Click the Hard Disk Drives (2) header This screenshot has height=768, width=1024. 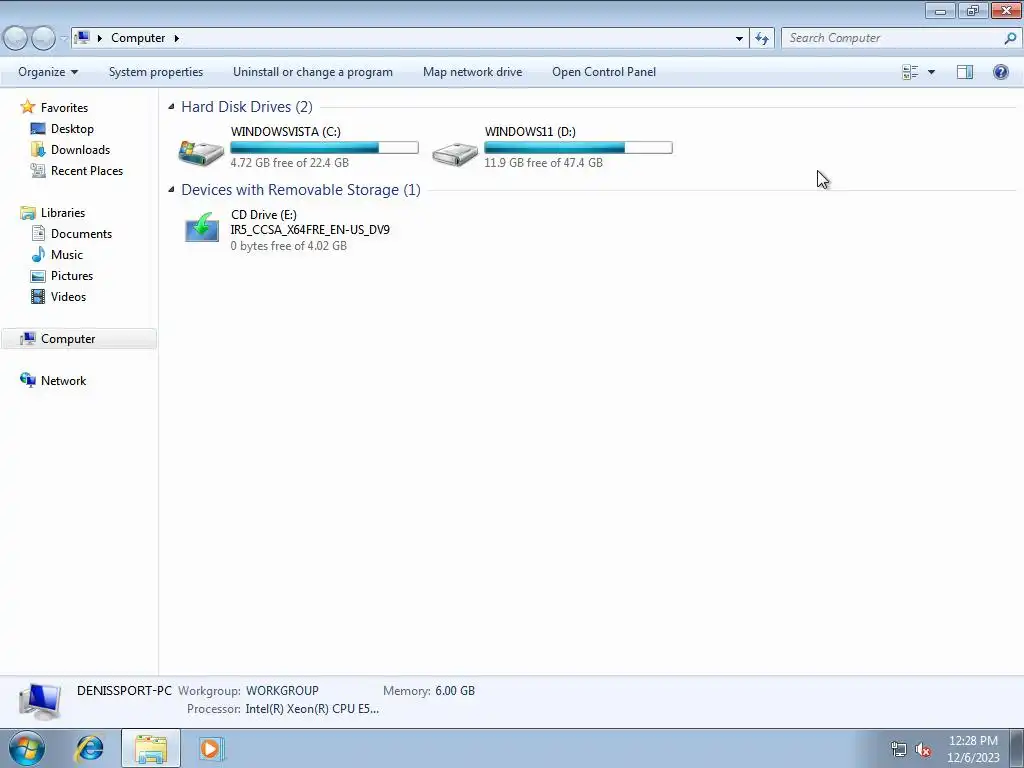click(247, 106)
